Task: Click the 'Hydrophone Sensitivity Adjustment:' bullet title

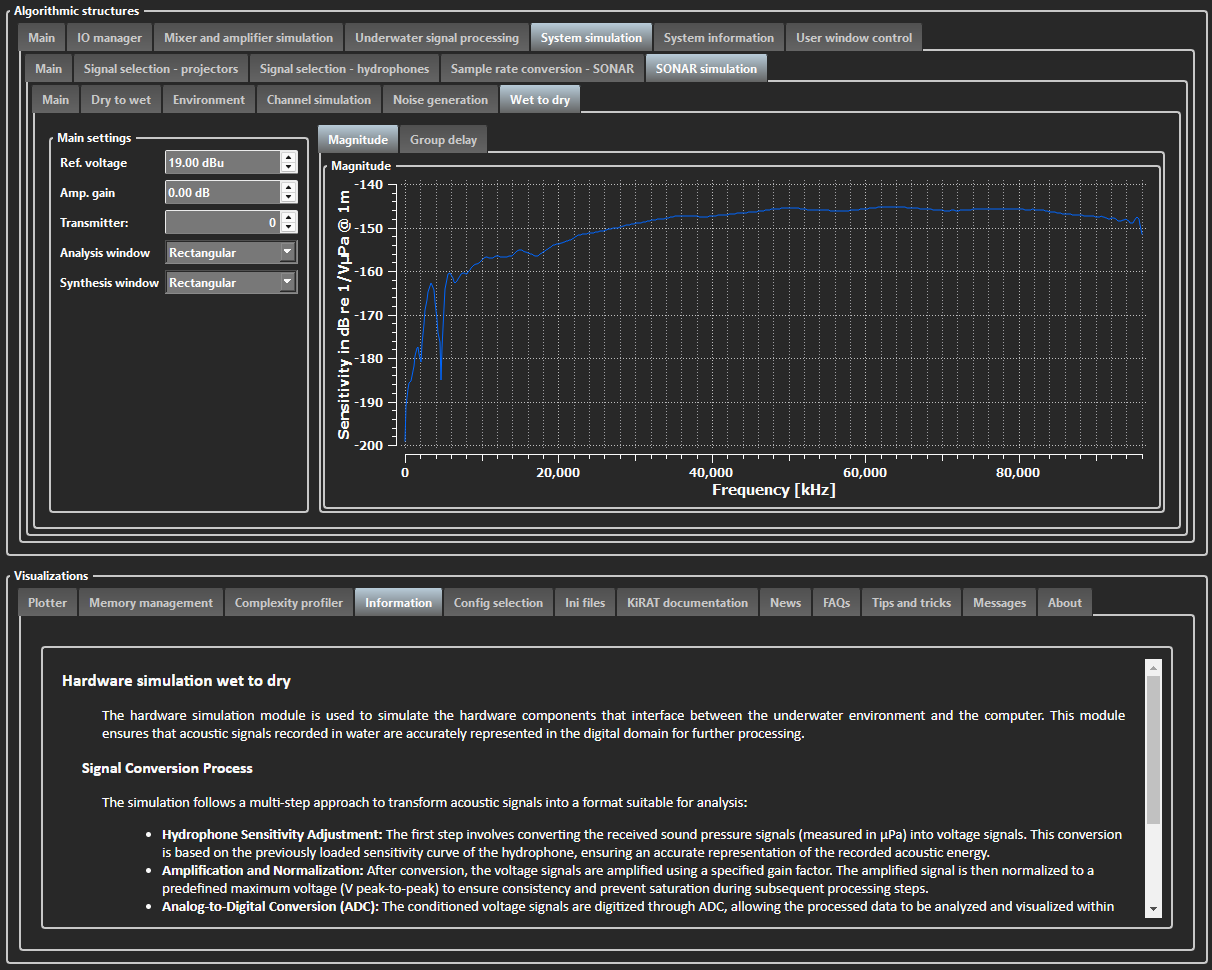Action: [272, 834]
